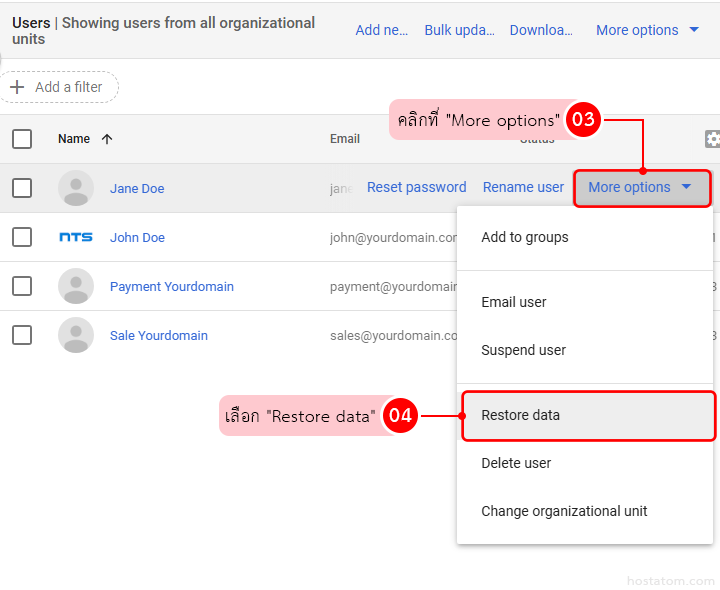Click Sale Yourdomain's avatar icon
The width and height of the screenshot is (720, 590).
coord(76,335)
